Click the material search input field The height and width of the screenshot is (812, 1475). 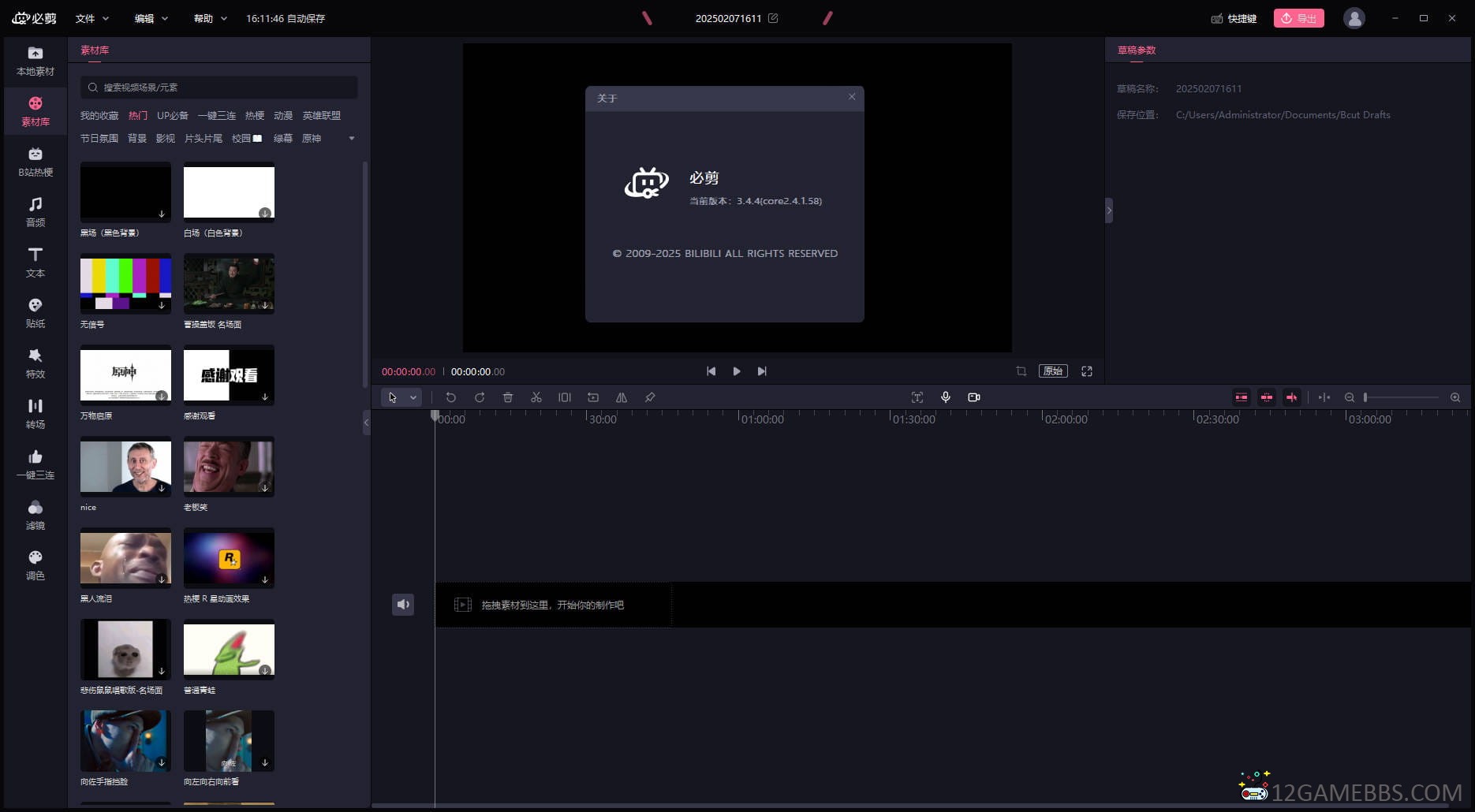pos(218,88)
